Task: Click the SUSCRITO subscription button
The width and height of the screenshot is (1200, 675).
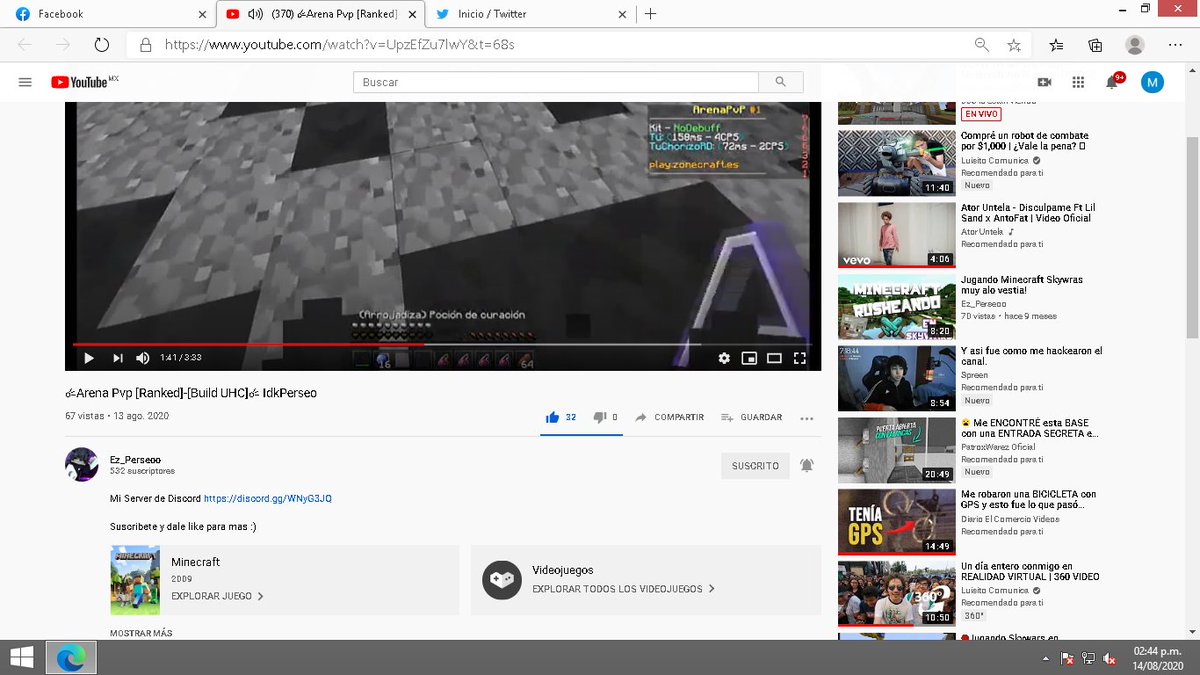Action: pyautogui.click(x=755, y=466)
